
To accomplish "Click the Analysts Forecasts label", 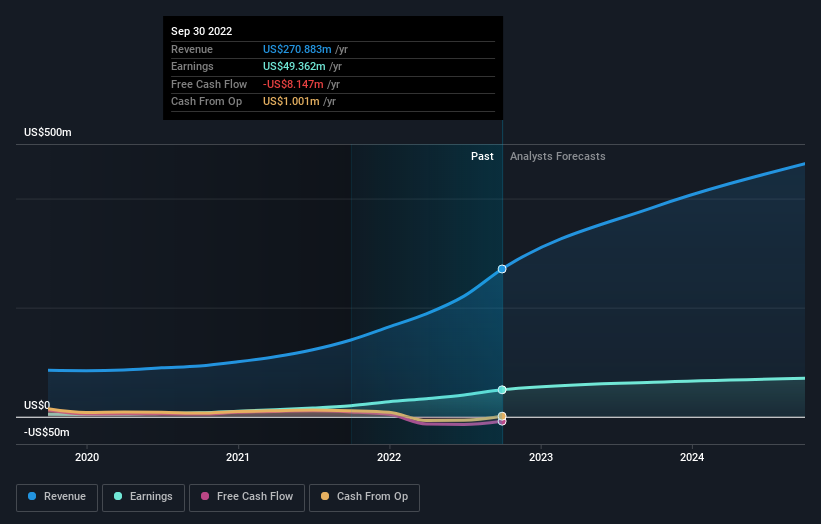I will 558,157.
